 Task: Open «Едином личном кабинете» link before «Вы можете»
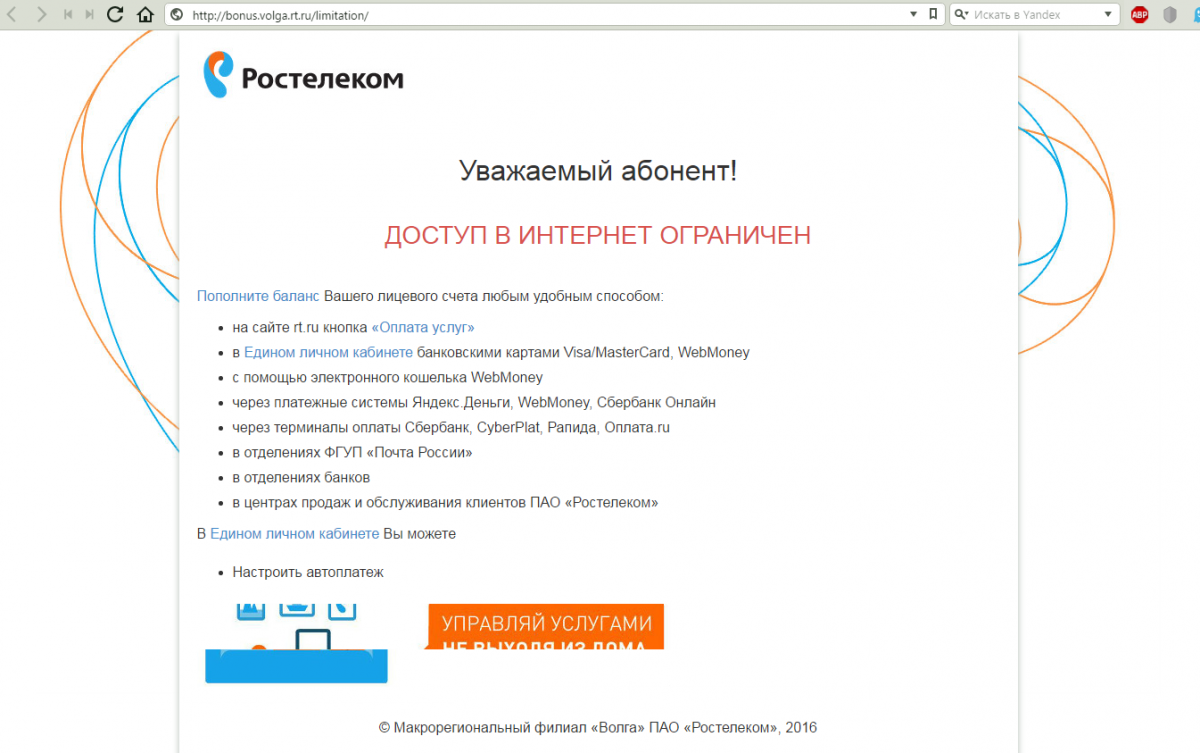click(x=295, y=533)
